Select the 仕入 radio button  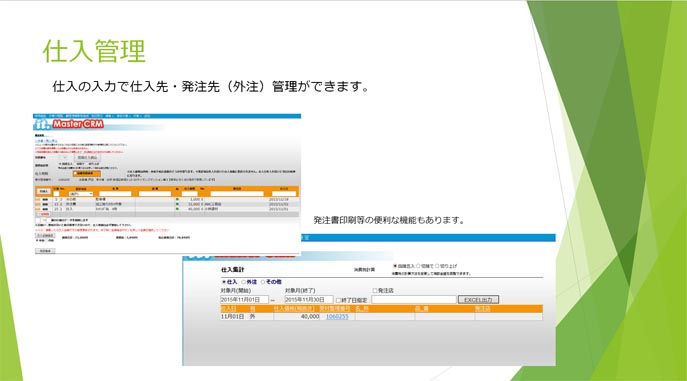(x=224, y=282)
